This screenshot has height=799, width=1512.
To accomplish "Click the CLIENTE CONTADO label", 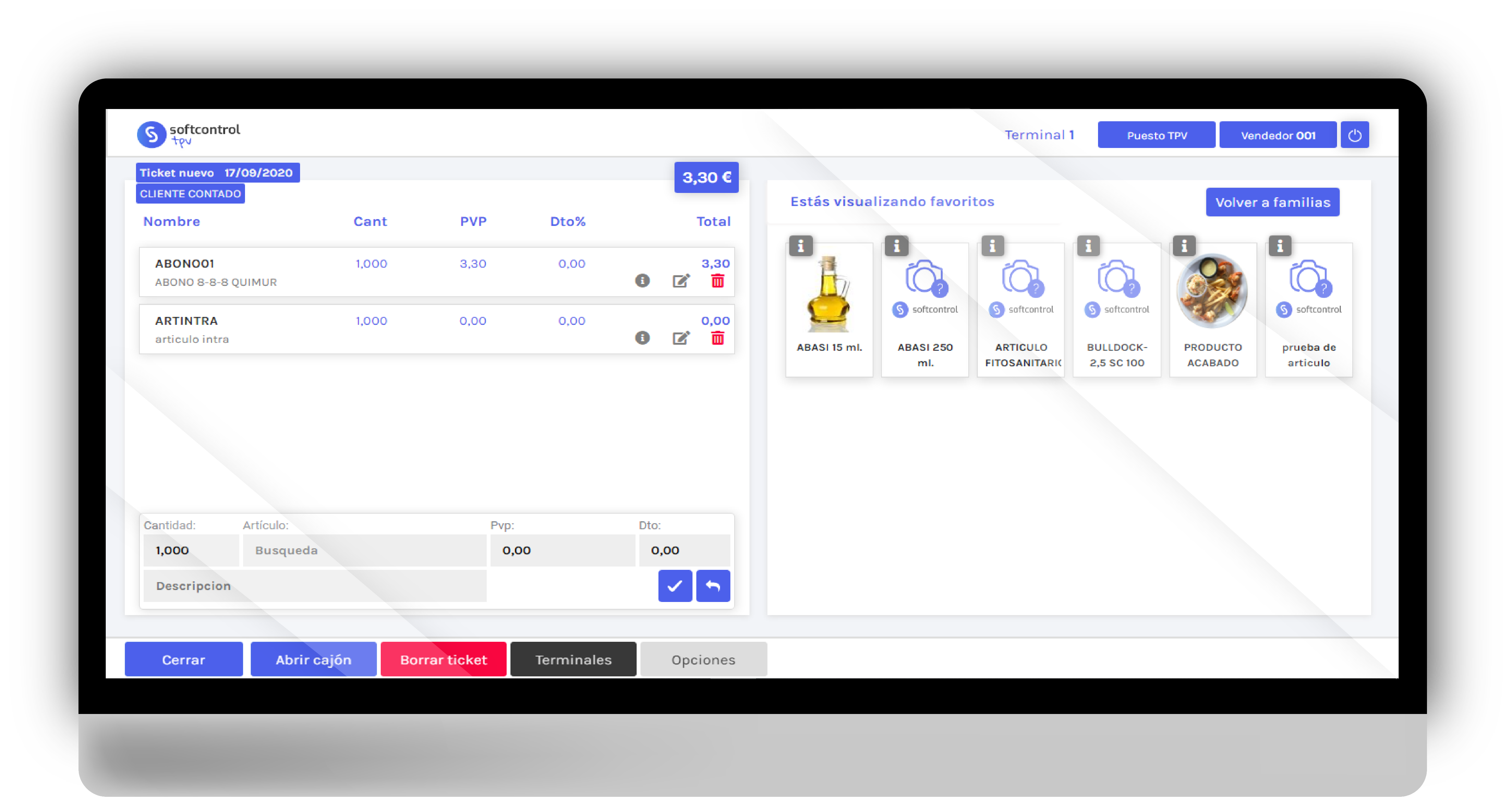I will coord(190,193).
